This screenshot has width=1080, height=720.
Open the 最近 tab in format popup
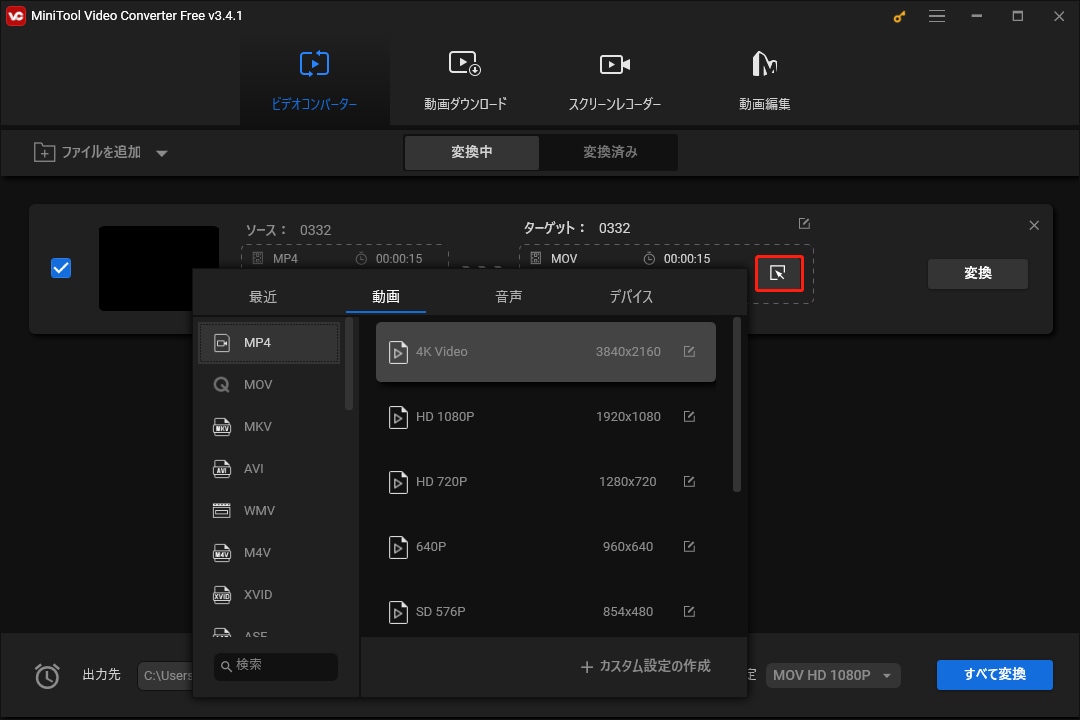[263, 297]
